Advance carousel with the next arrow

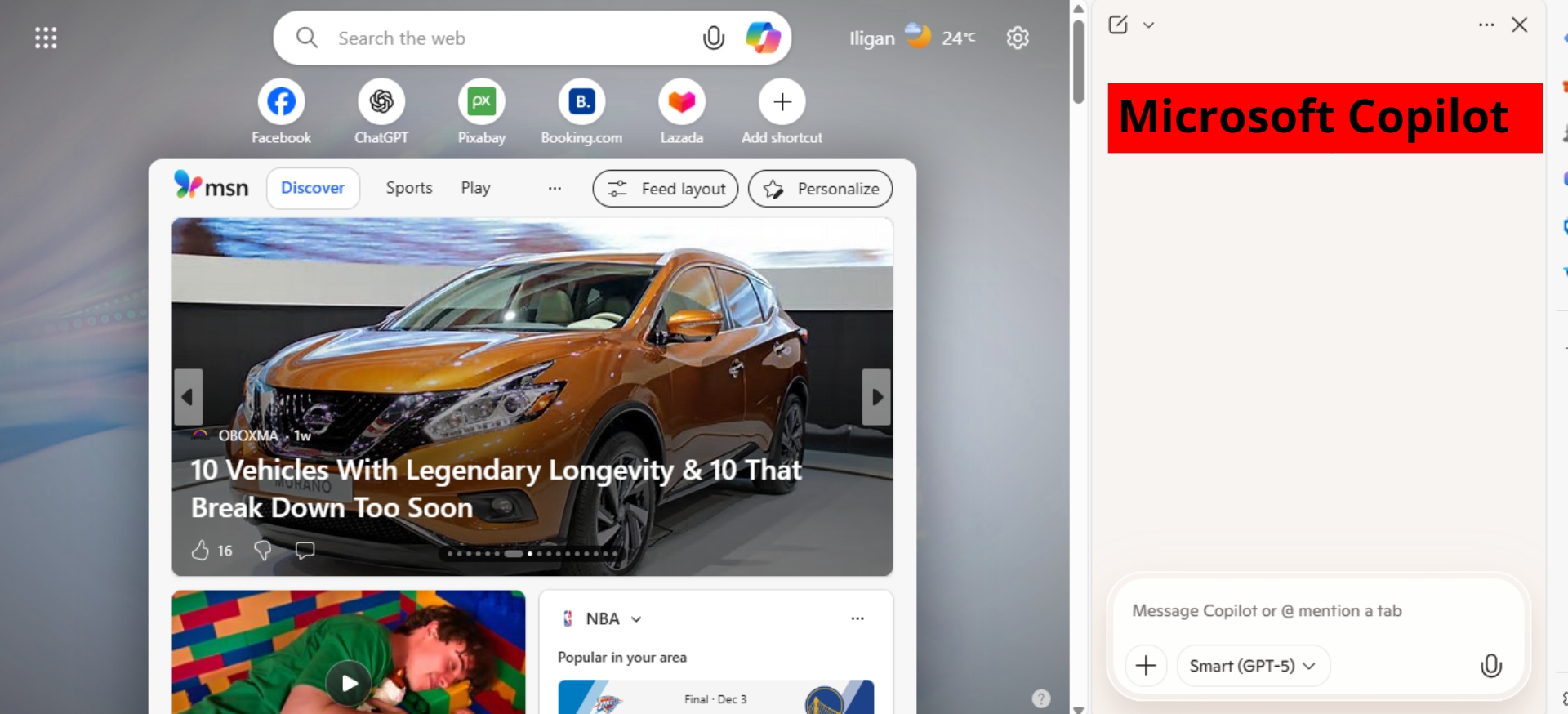(x=876, y=397)
